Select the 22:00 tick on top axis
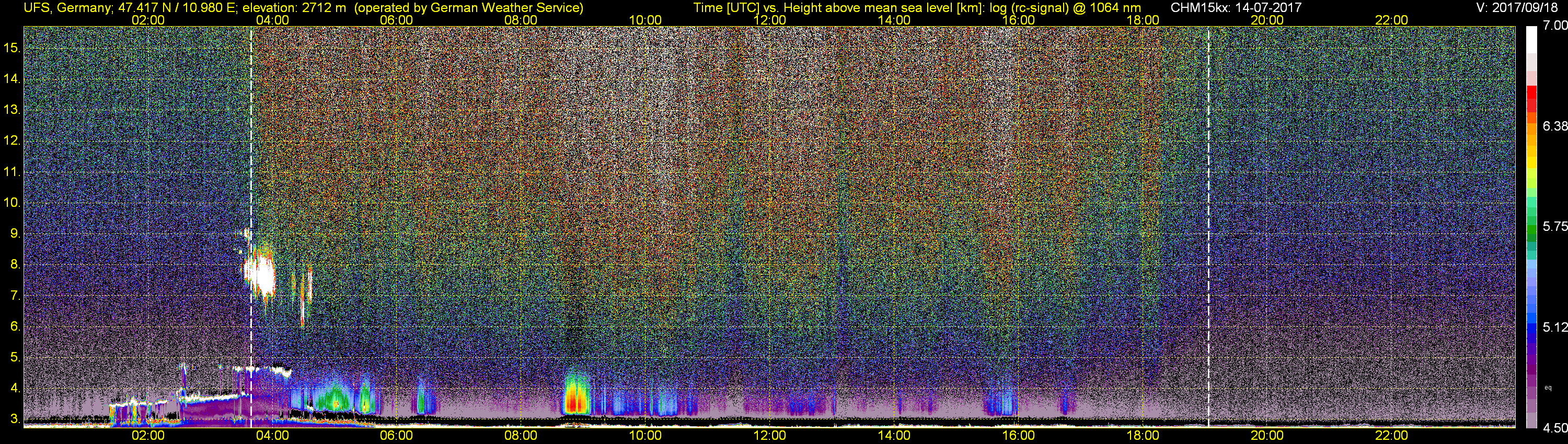 [1391, 20]
